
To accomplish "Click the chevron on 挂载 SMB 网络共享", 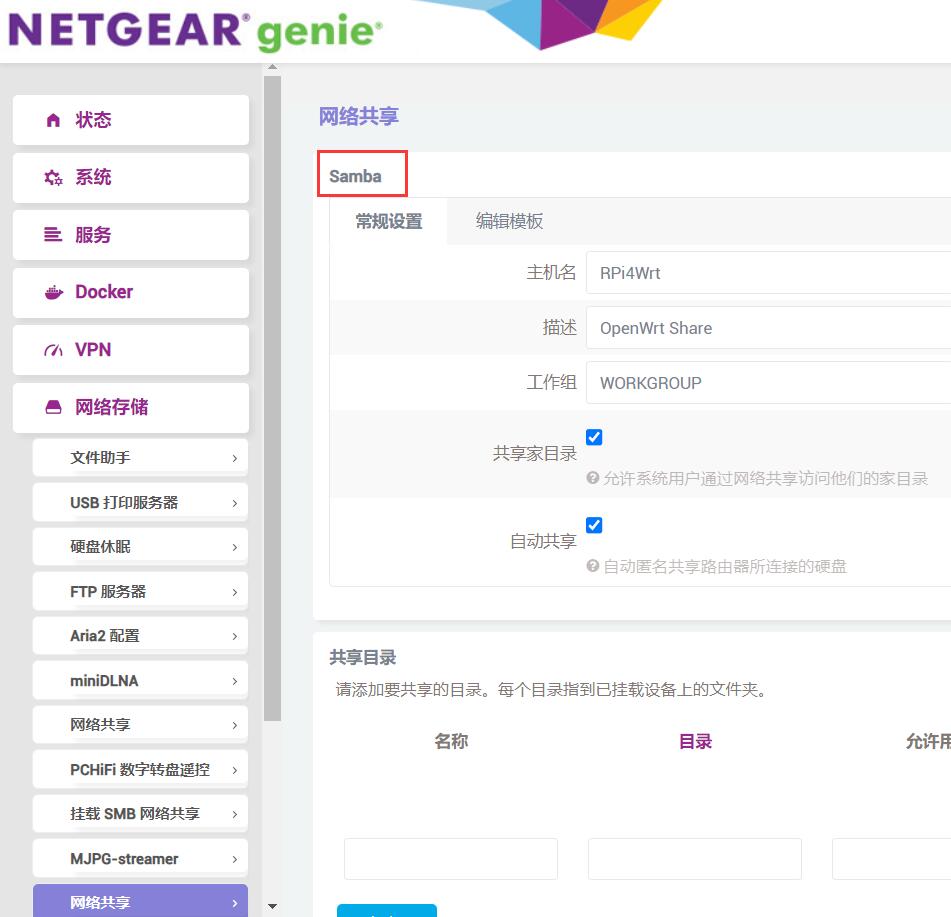I will click(235, 815).
